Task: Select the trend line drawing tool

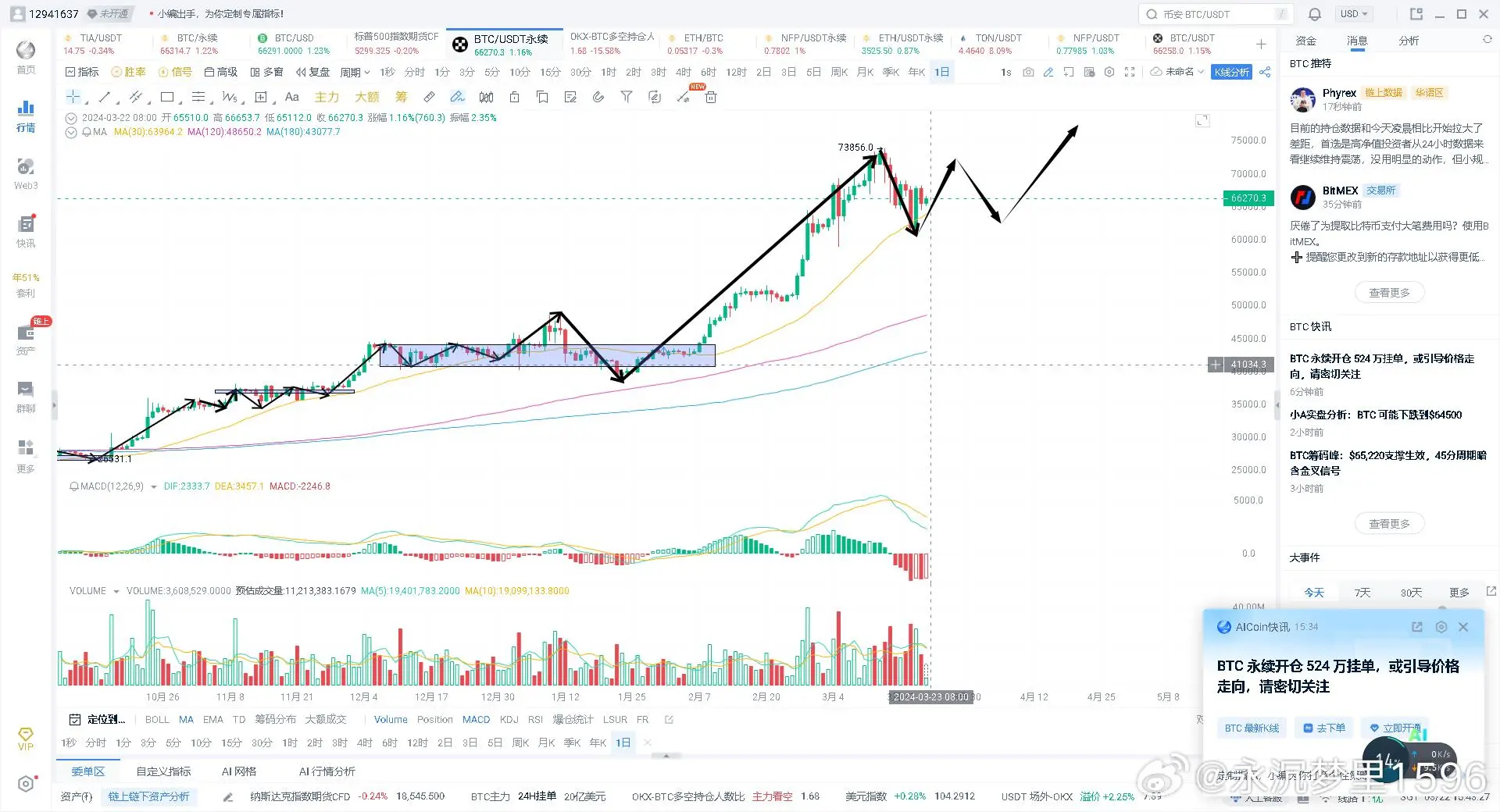Action: point(105,97)
